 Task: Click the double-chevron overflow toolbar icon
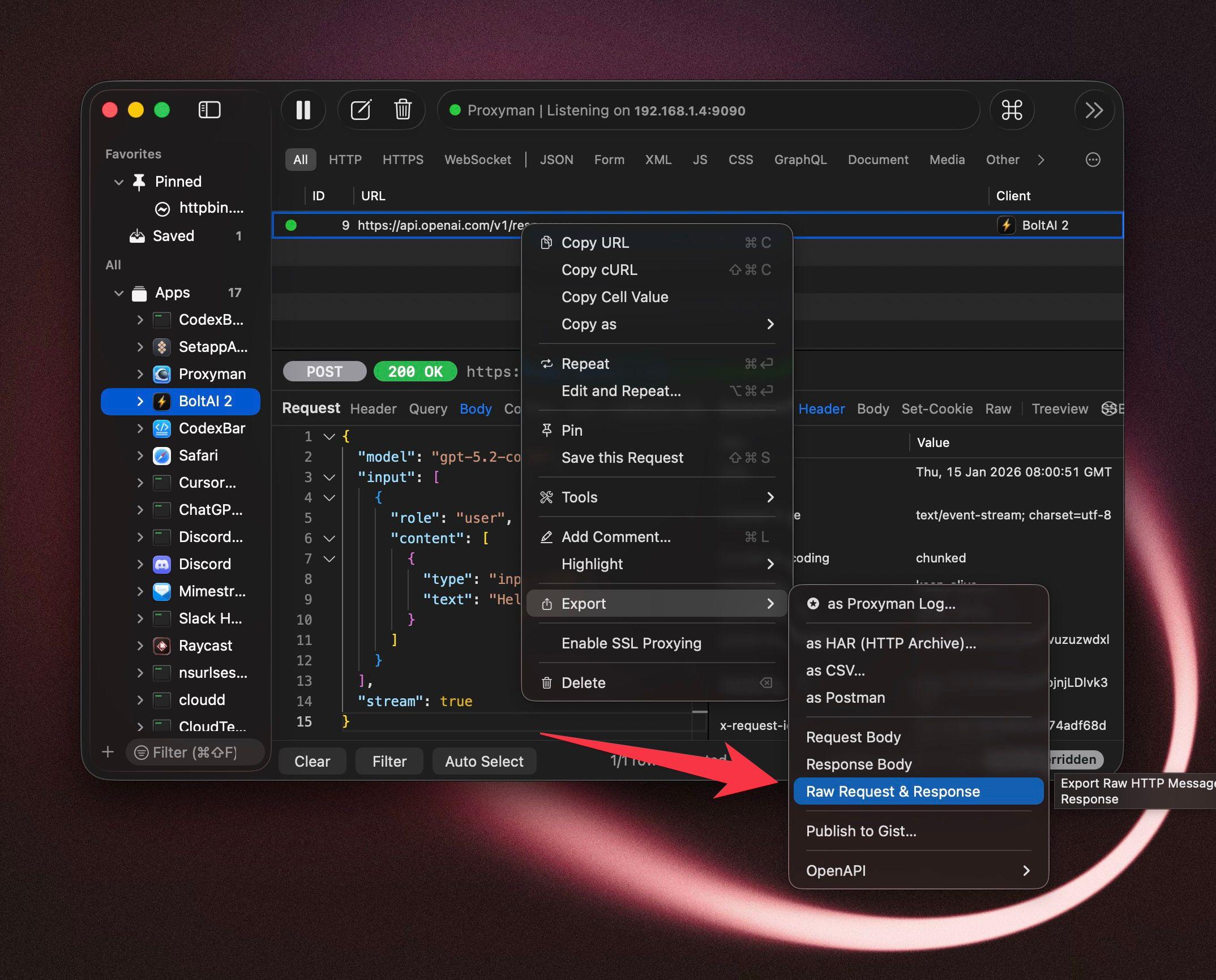point(1094,110)
